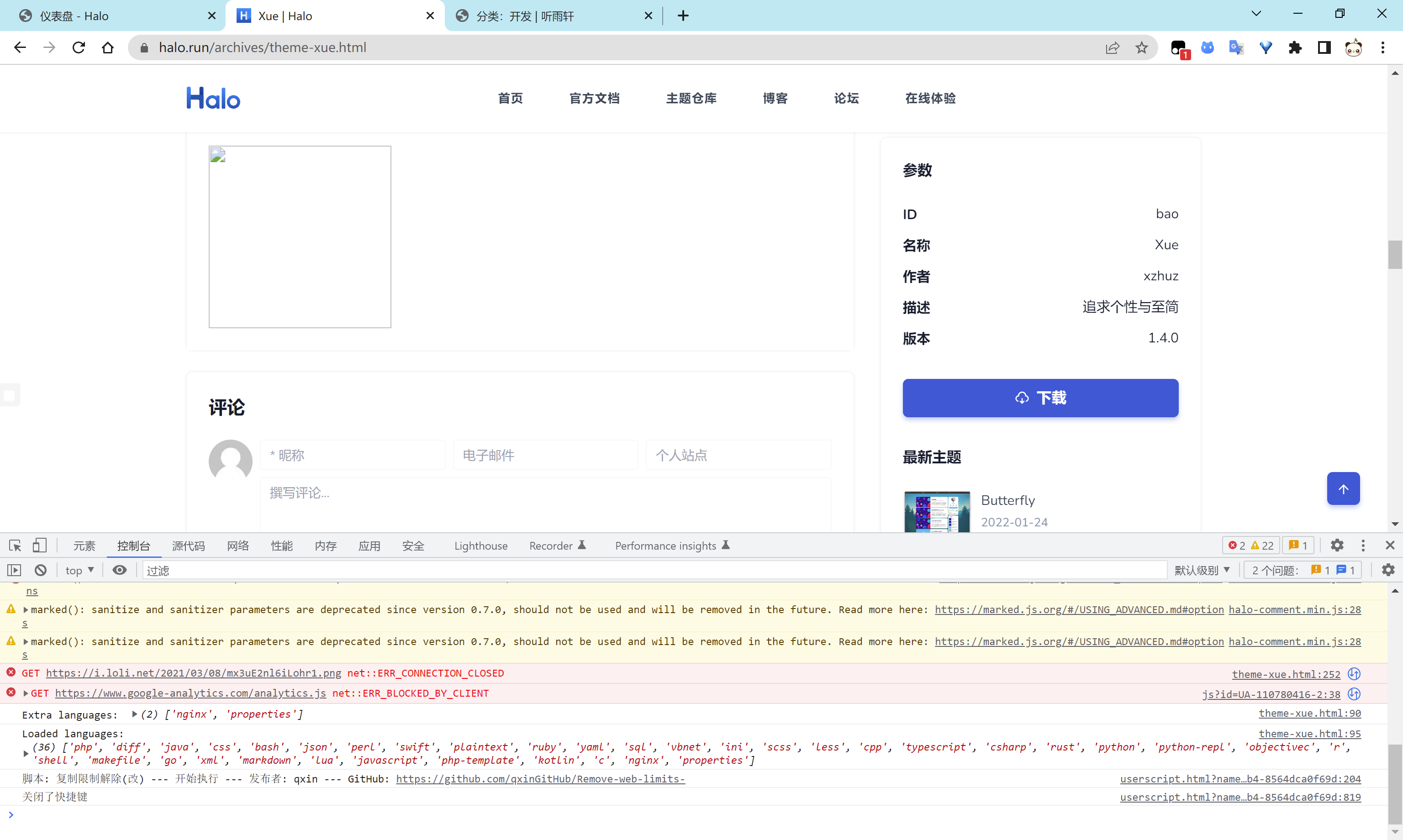Open the browser extensions puzzle icon

(x=1295, y=47)
